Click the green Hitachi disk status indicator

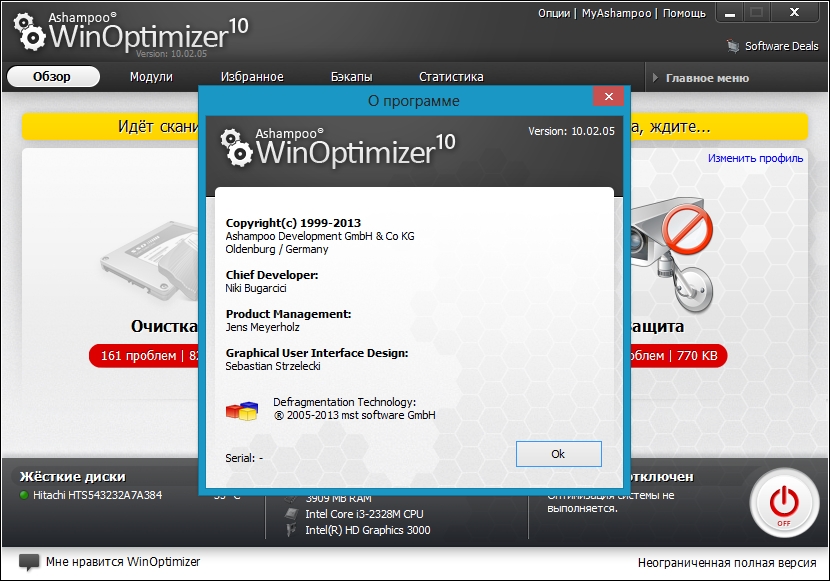[24, 495]
